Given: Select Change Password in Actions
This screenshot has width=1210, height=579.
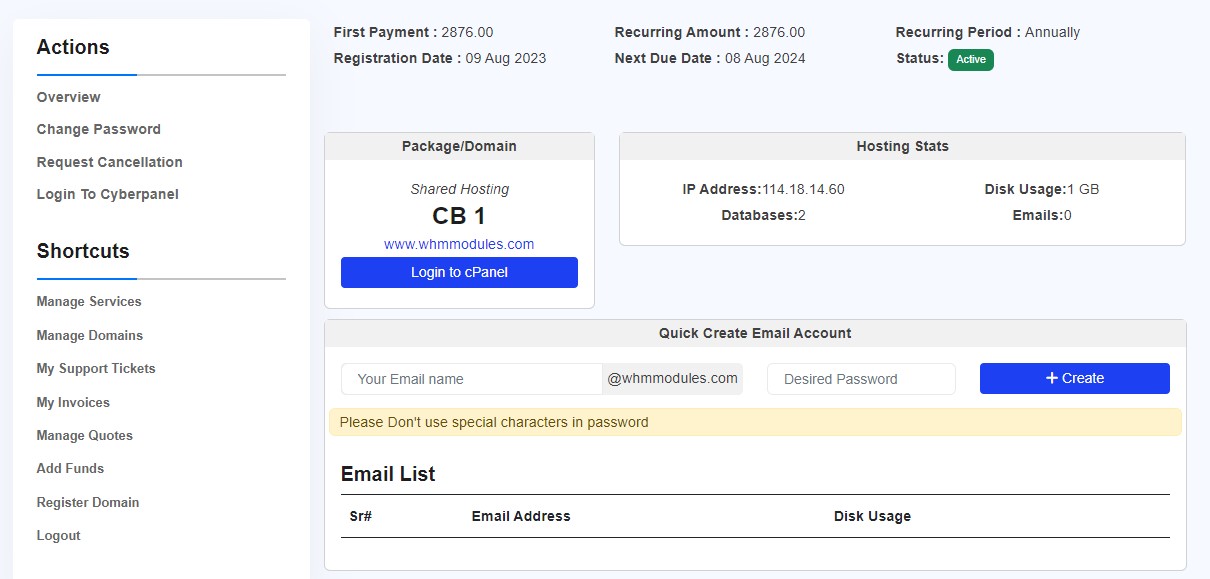Looking at the screenshot, I should (99, 129).
